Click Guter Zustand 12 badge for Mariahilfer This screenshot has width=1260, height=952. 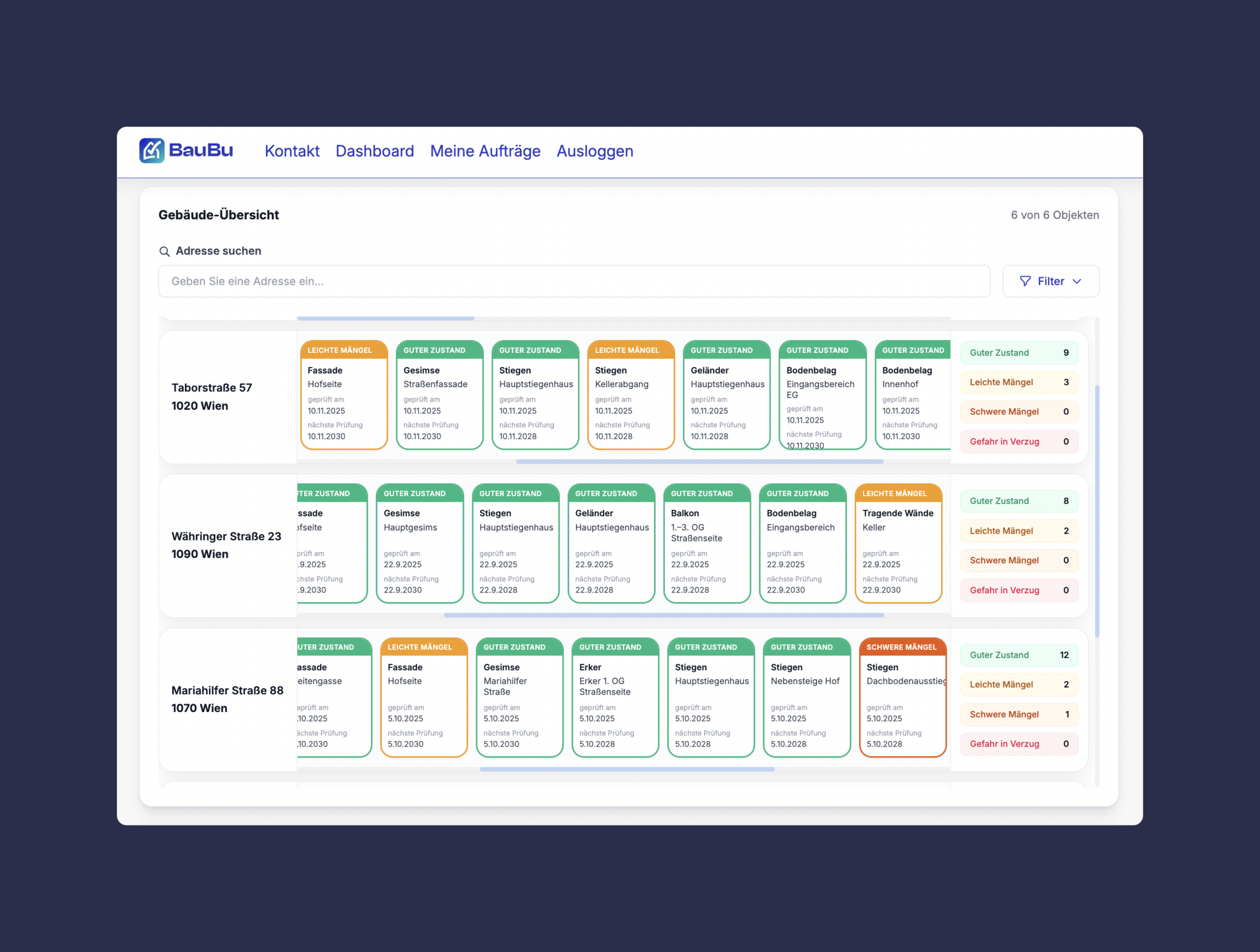click(1019, 655)
